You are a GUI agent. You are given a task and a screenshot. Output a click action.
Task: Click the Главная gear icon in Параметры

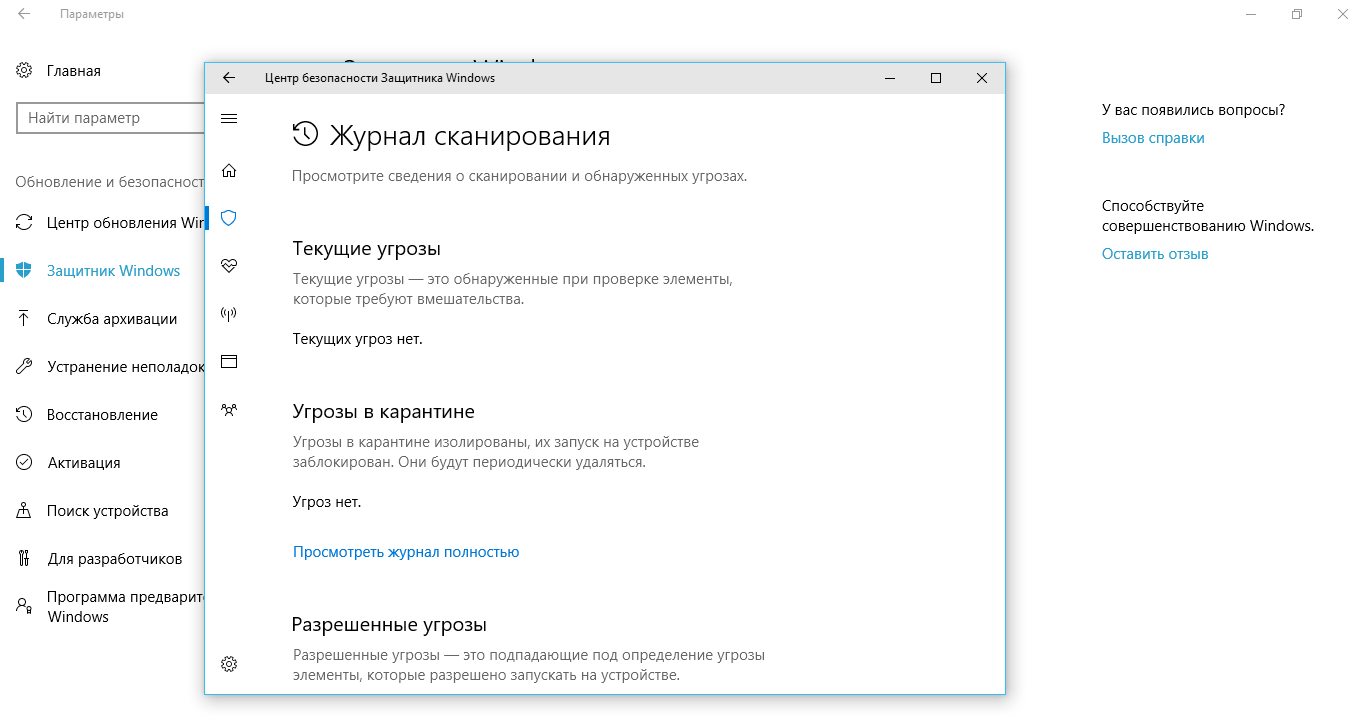(x=24, y=71)
